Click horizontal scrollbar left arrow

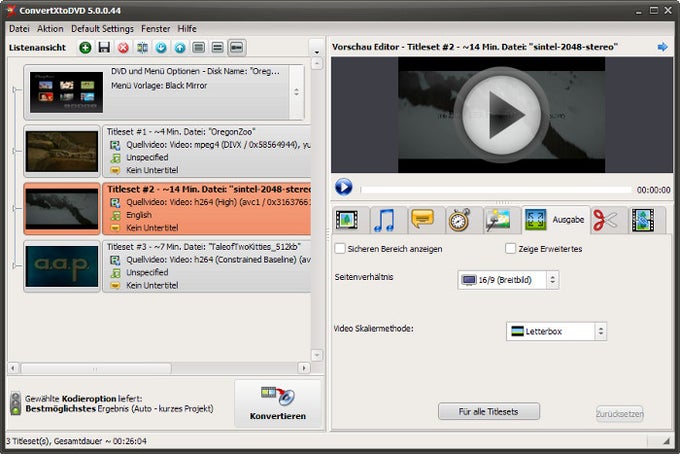13,368
